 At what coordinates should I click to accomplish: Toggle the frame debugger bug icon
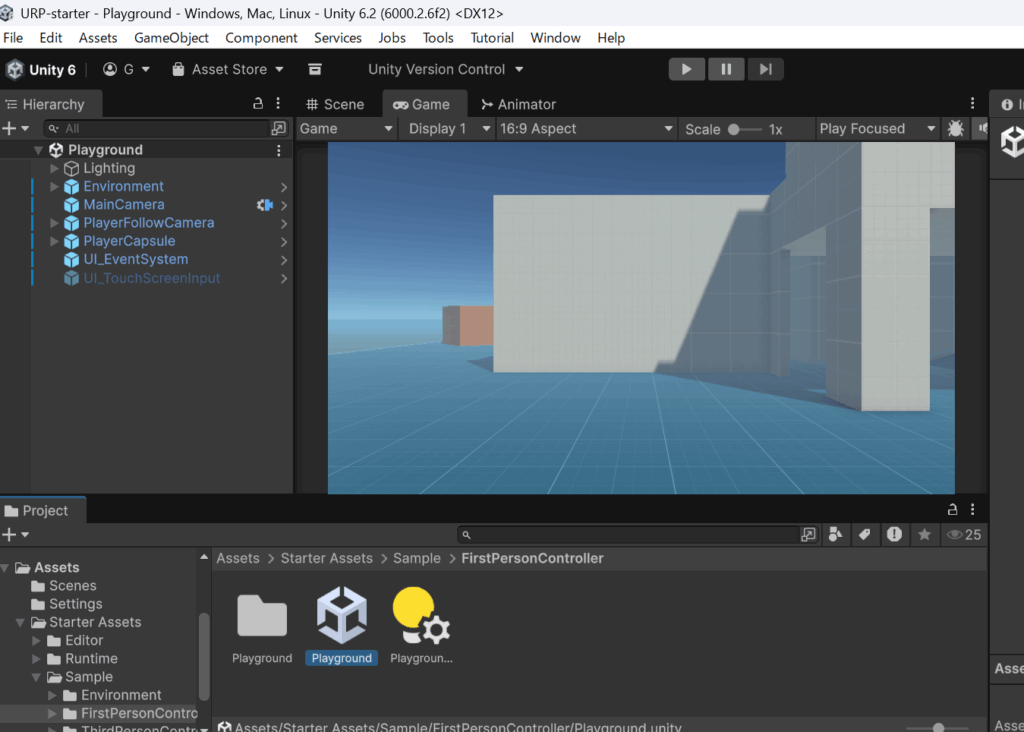click(x=956, y=128)
